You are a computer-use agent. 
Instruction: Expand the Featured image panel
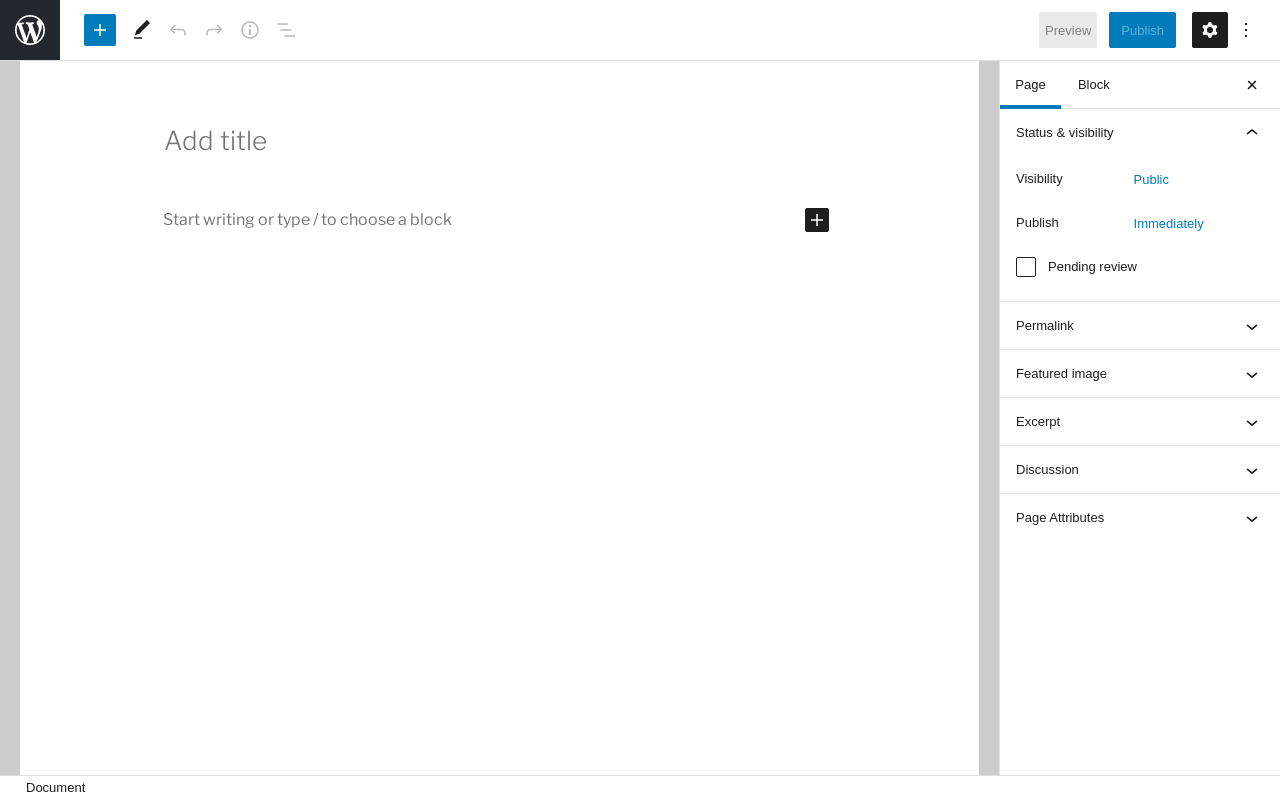pos(1140,374)
